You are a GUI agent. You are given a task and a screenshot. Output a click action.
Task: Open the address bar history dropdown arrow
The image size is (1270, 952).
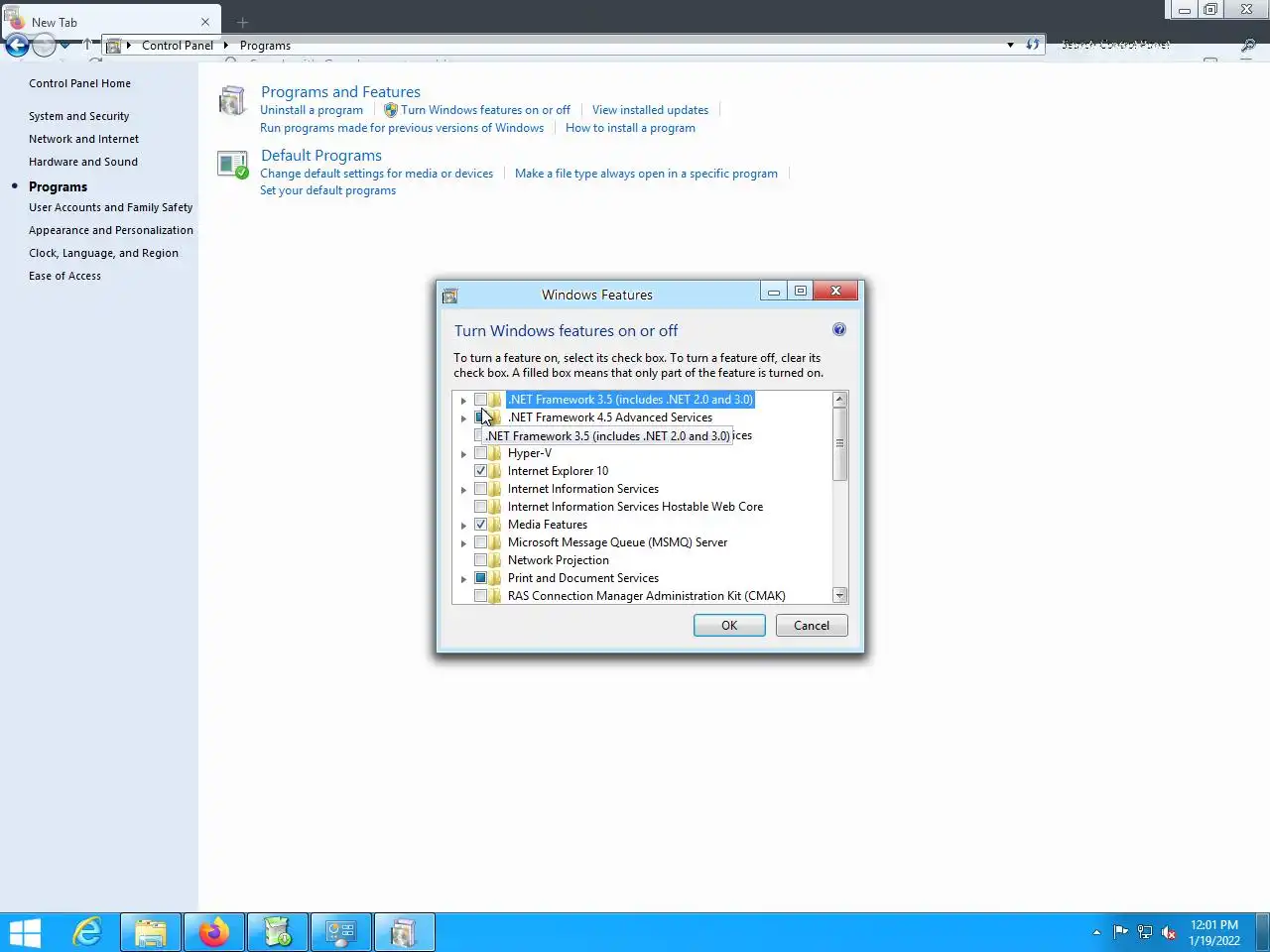tap(1010, 45)
